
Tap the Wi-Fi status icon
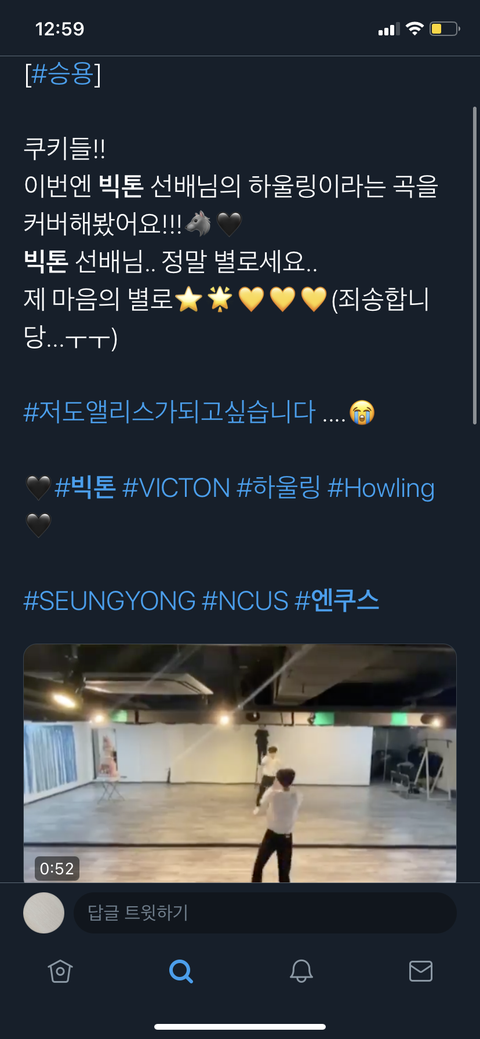[414, 29]
